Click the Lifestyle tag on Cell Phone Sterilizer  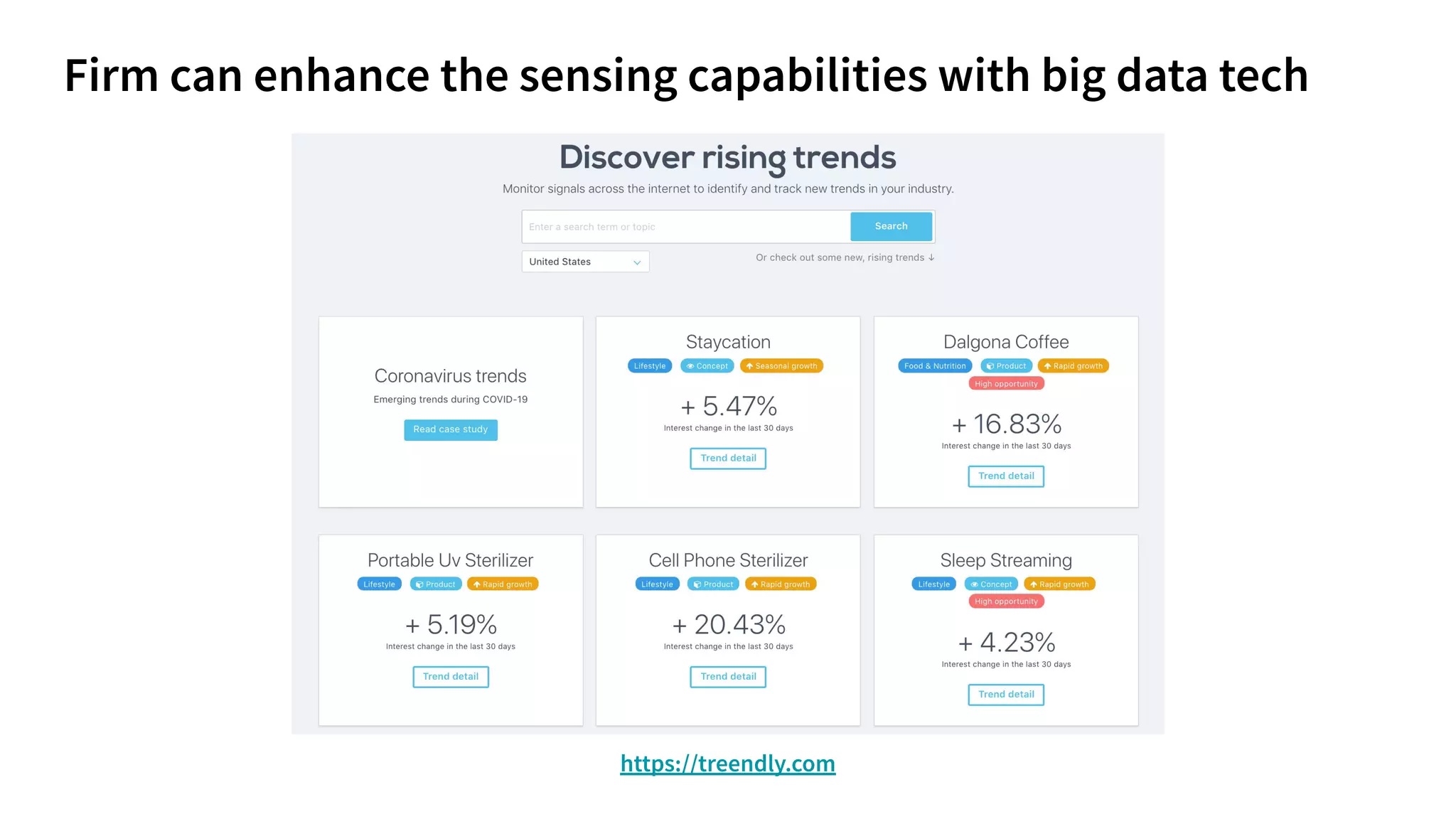[657, 584]
